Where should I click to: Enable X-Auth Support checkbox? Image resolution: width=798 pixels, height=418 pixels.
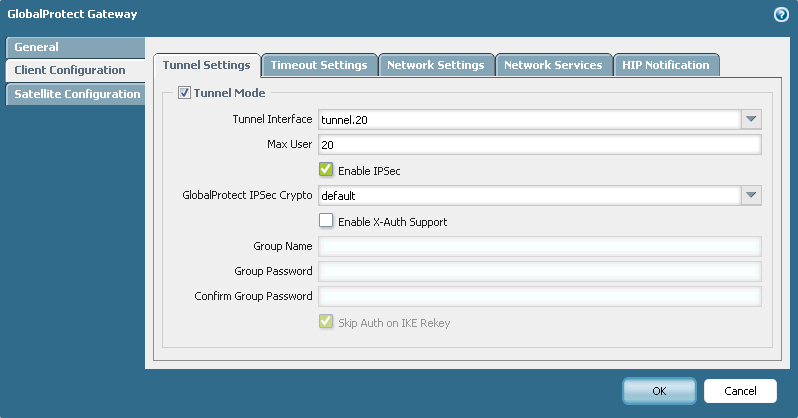click(x=325, y=221)
